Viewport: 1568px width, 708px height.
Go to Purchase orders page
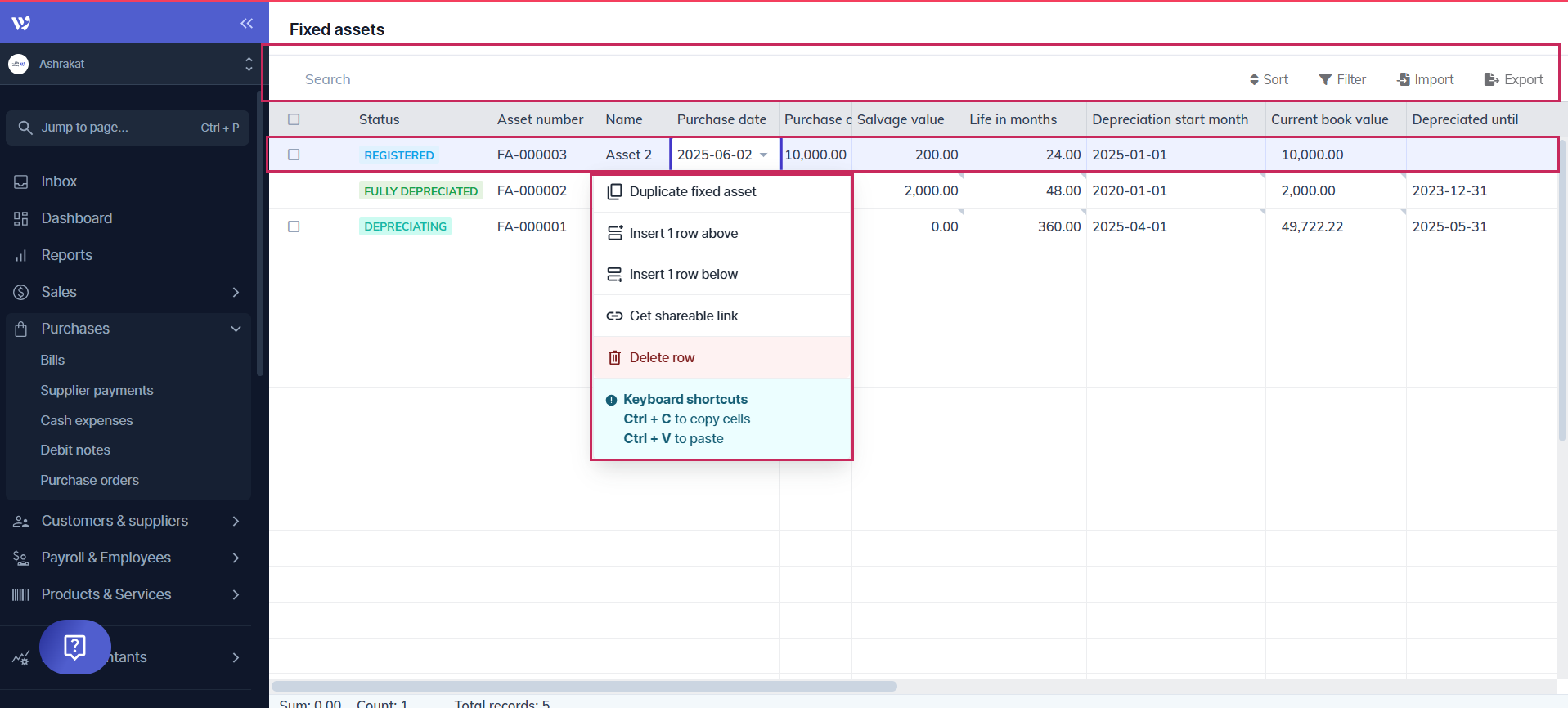[x=89, y=480]
